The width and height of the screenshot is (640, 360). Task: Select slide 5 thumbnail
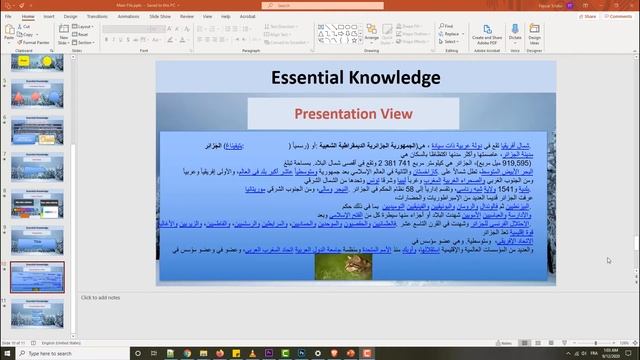pos(37,93)
